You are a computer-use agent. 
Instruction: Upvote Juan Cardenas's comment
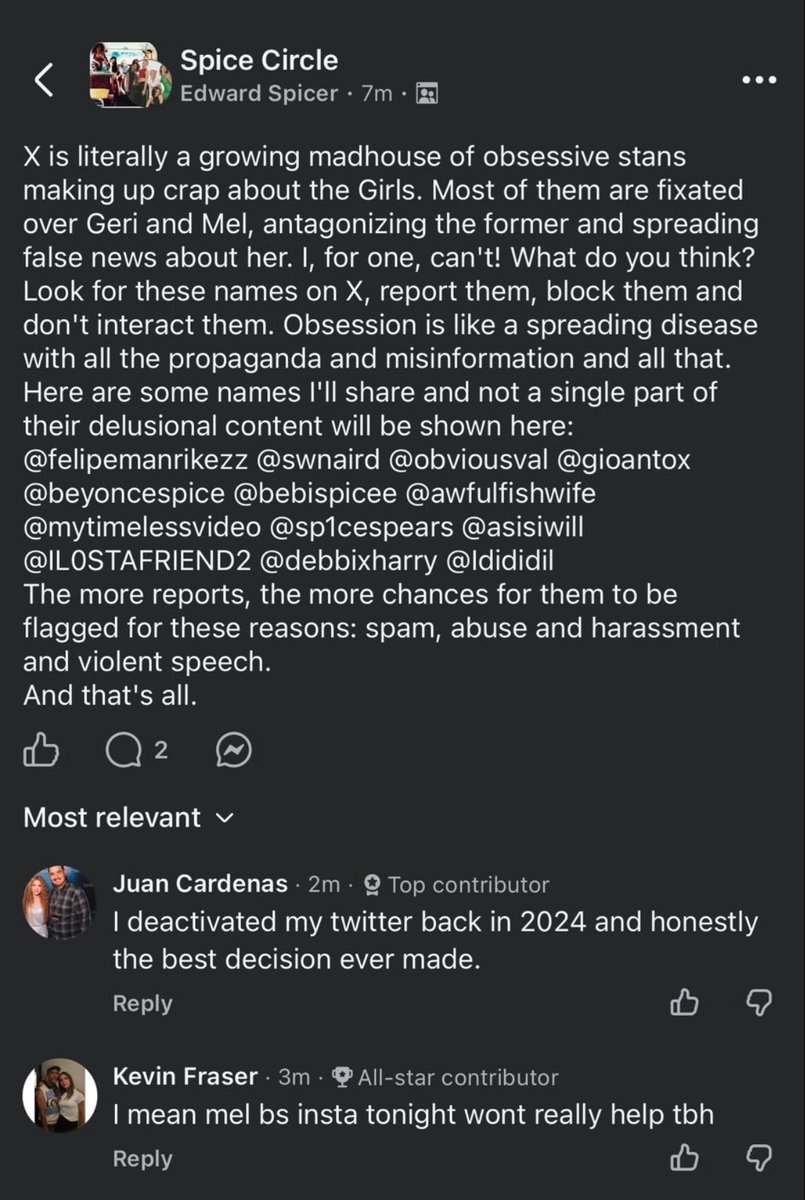pyautogui.click(x=684, y=1002)
